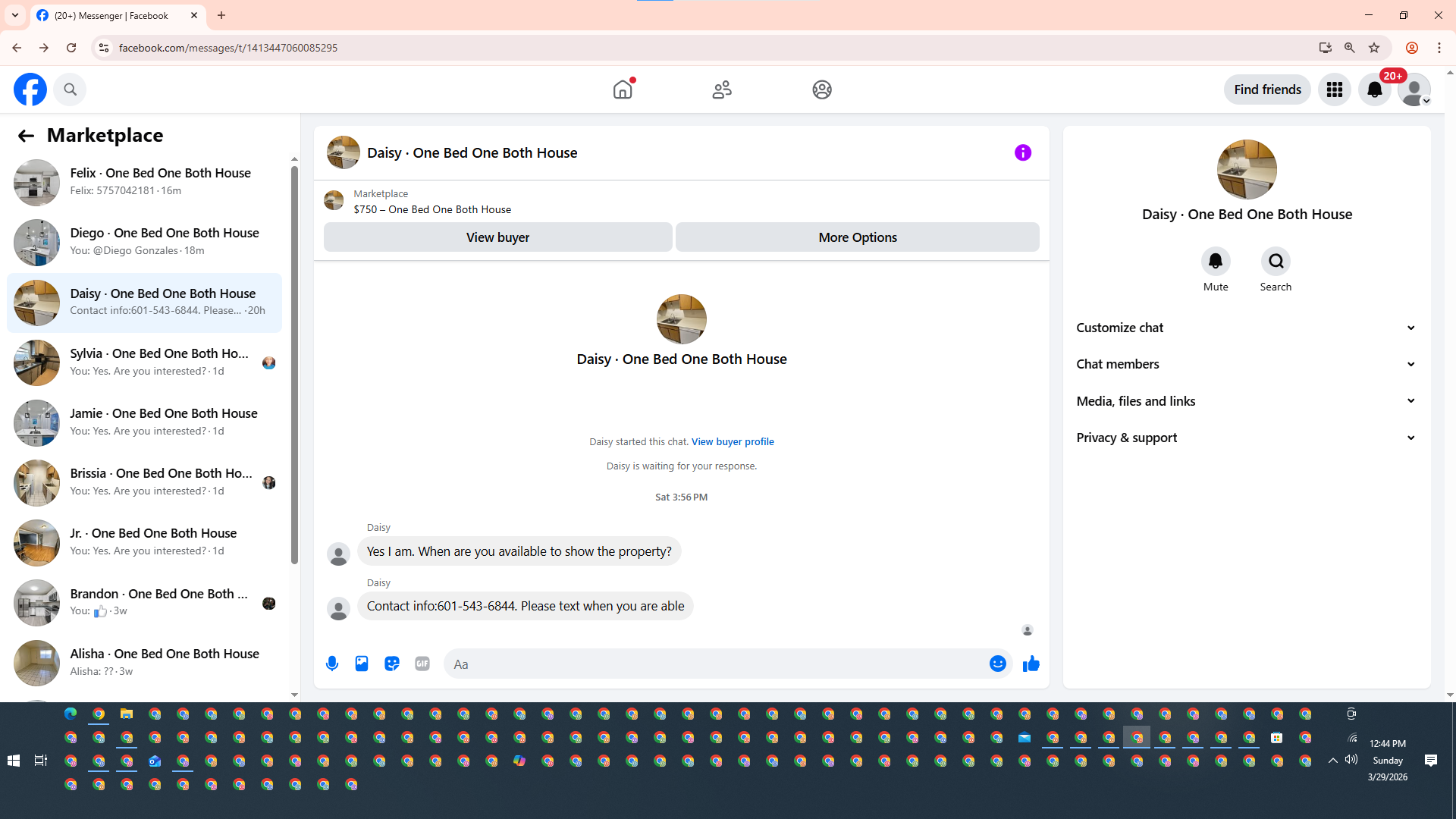
Task: Click the listing thumbnail in chat header
Action: click(x=344, y=152)
